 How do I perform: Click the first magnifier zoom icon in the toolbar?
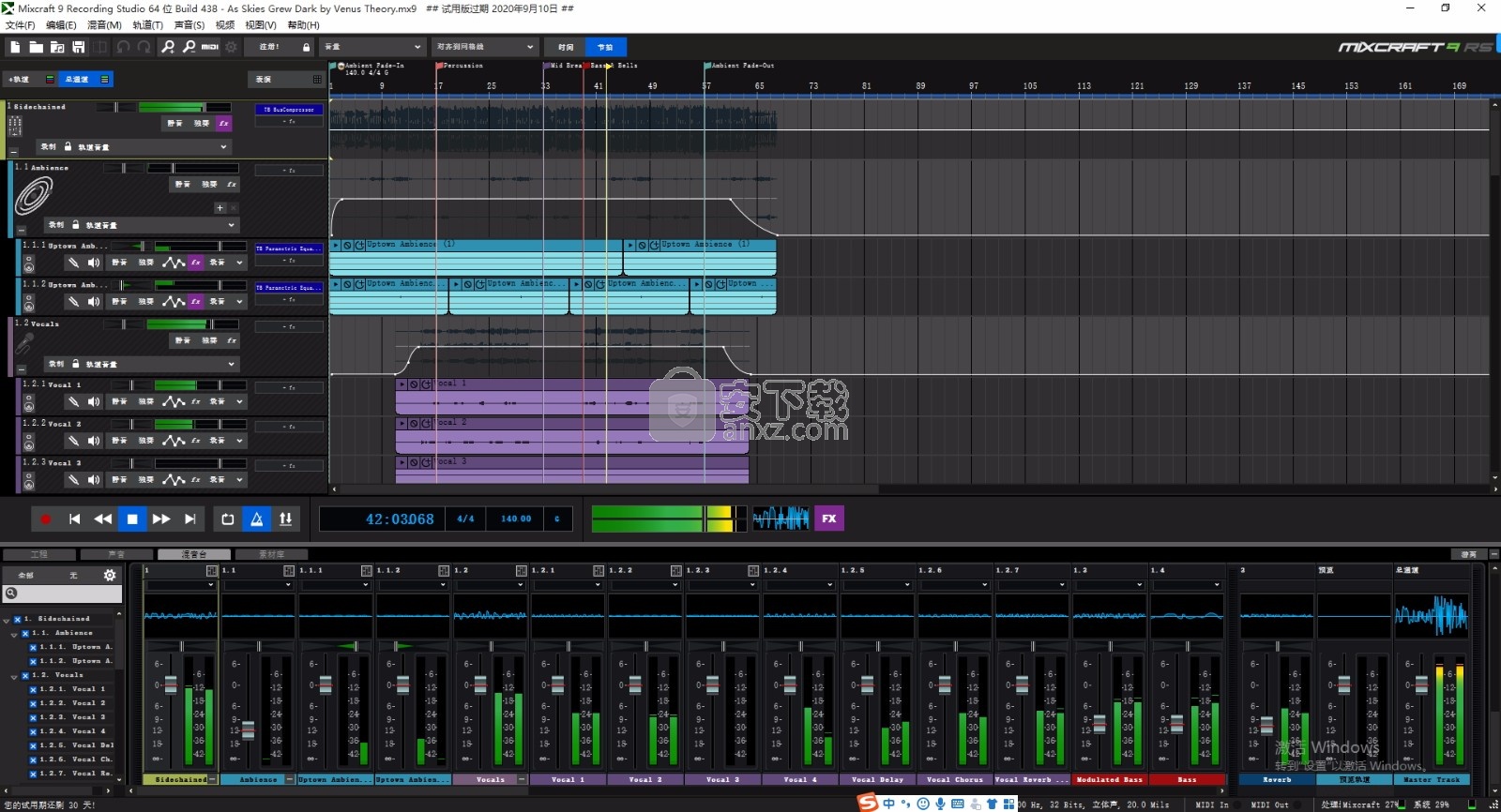pyautogui.click(x=168, y=47)
